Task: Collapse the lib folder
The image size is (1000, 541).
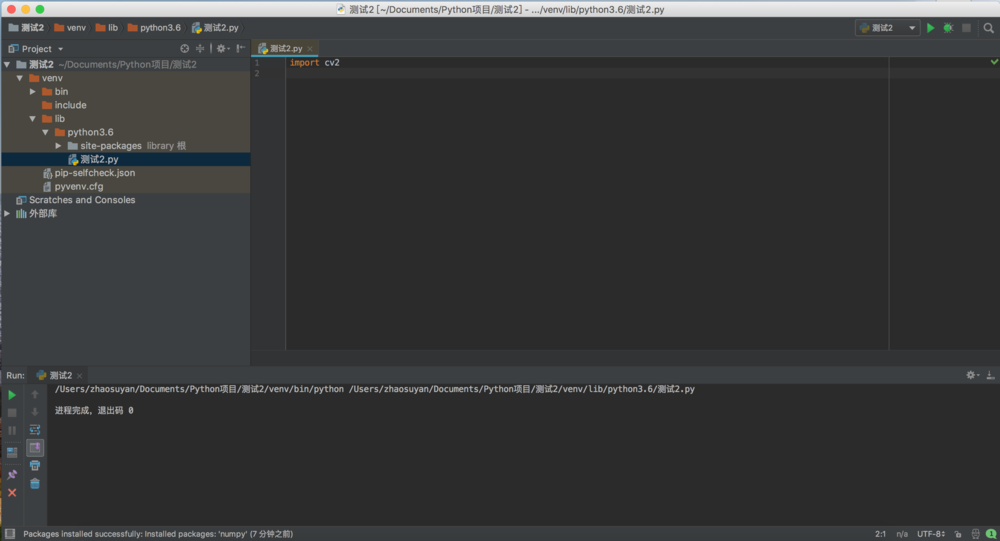Action: [x=33, y=119]
